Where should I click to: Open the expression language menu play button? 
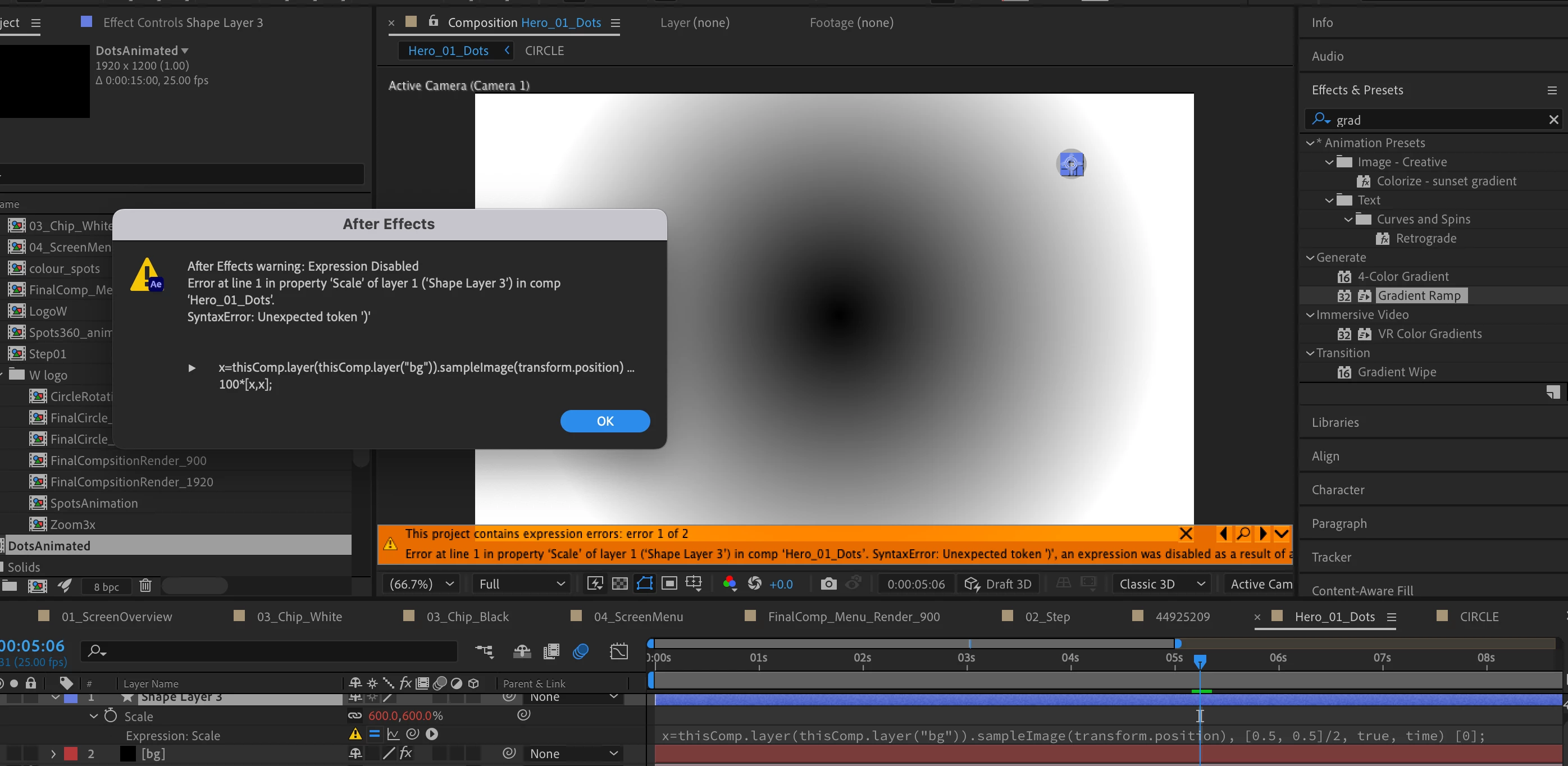tap(431, 735)
